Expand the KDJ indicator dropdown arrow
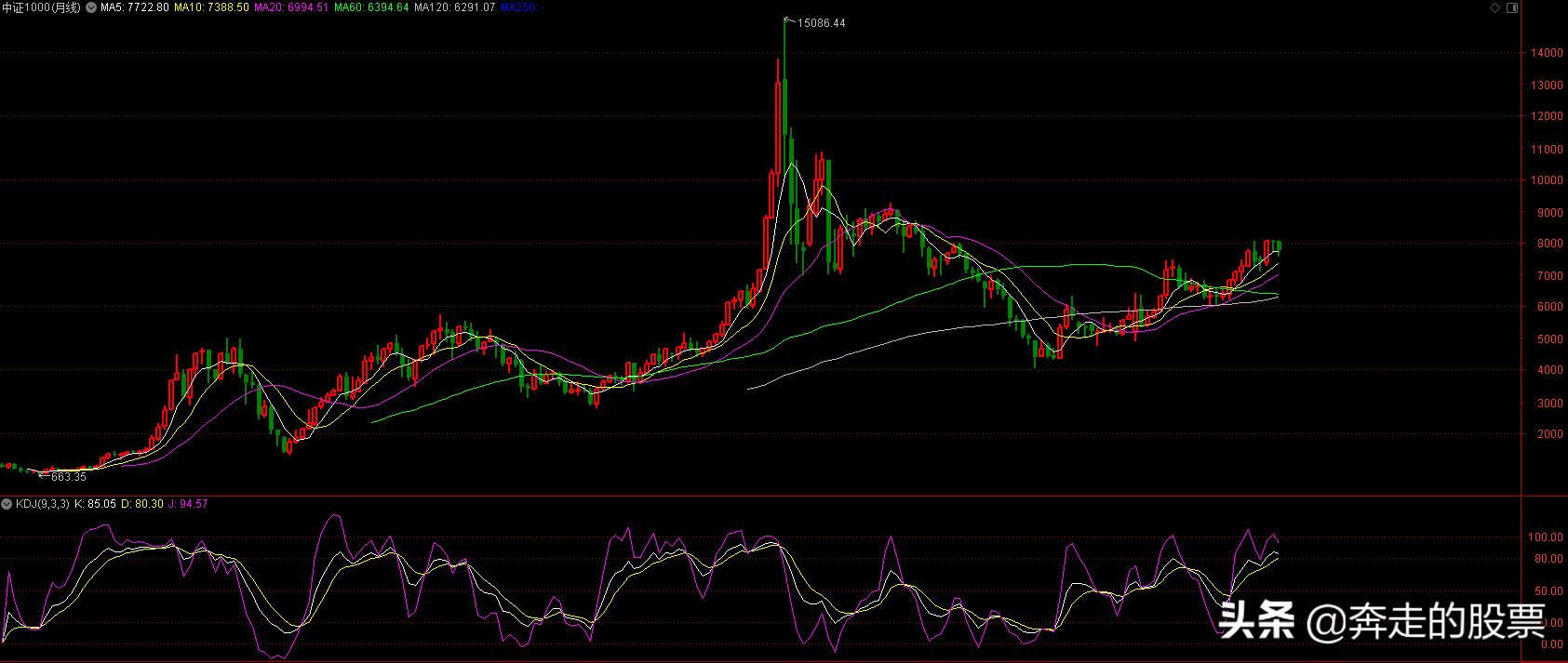 [x=7, y=504]
